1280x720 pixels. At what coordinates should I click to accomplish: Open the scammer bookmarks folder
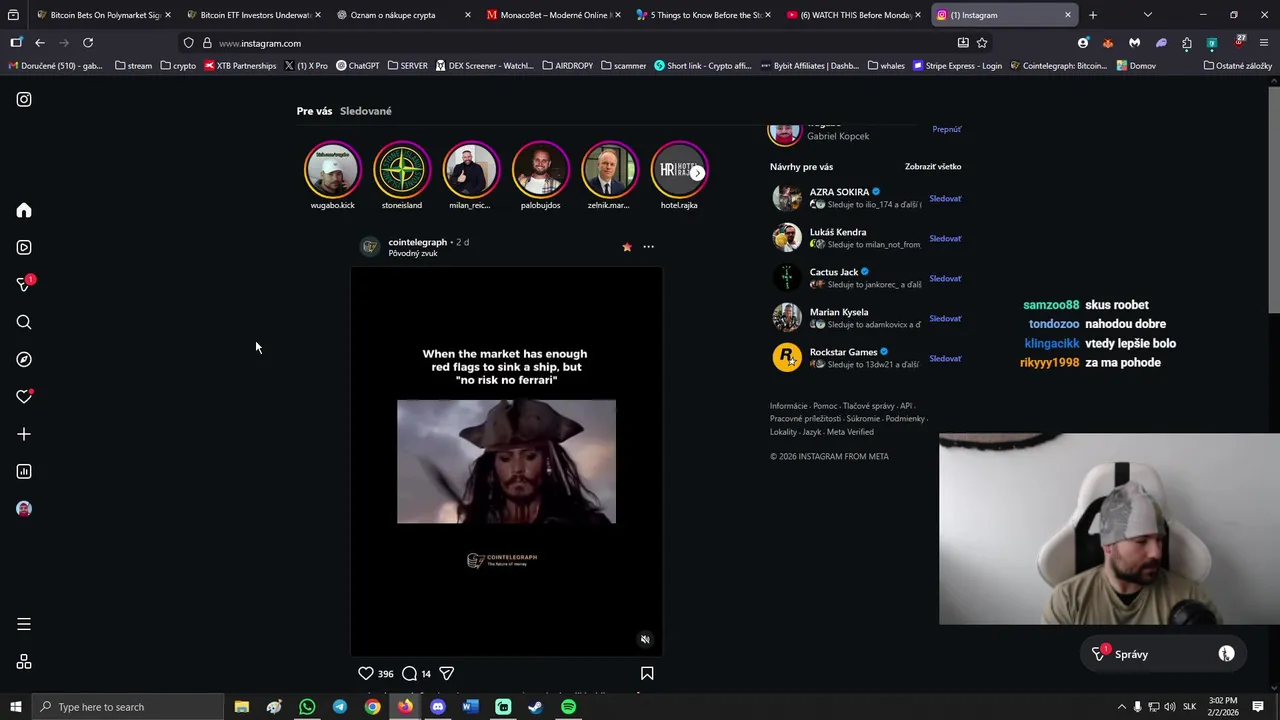point(623,66)
